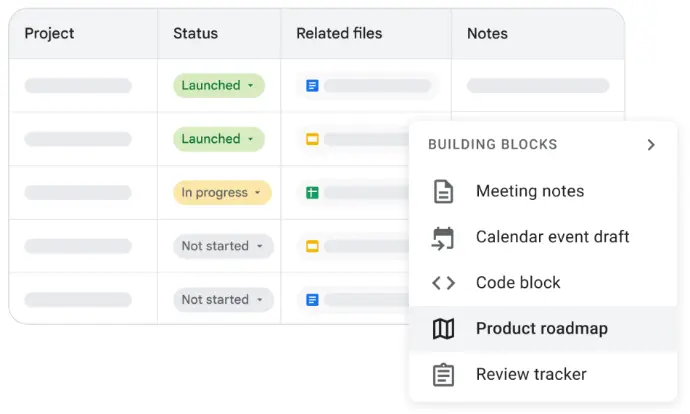The height and width of the screenshot is (414, 690).
Task: Open the Launched status dropdown in second row
Action: (x=218, y=139)
